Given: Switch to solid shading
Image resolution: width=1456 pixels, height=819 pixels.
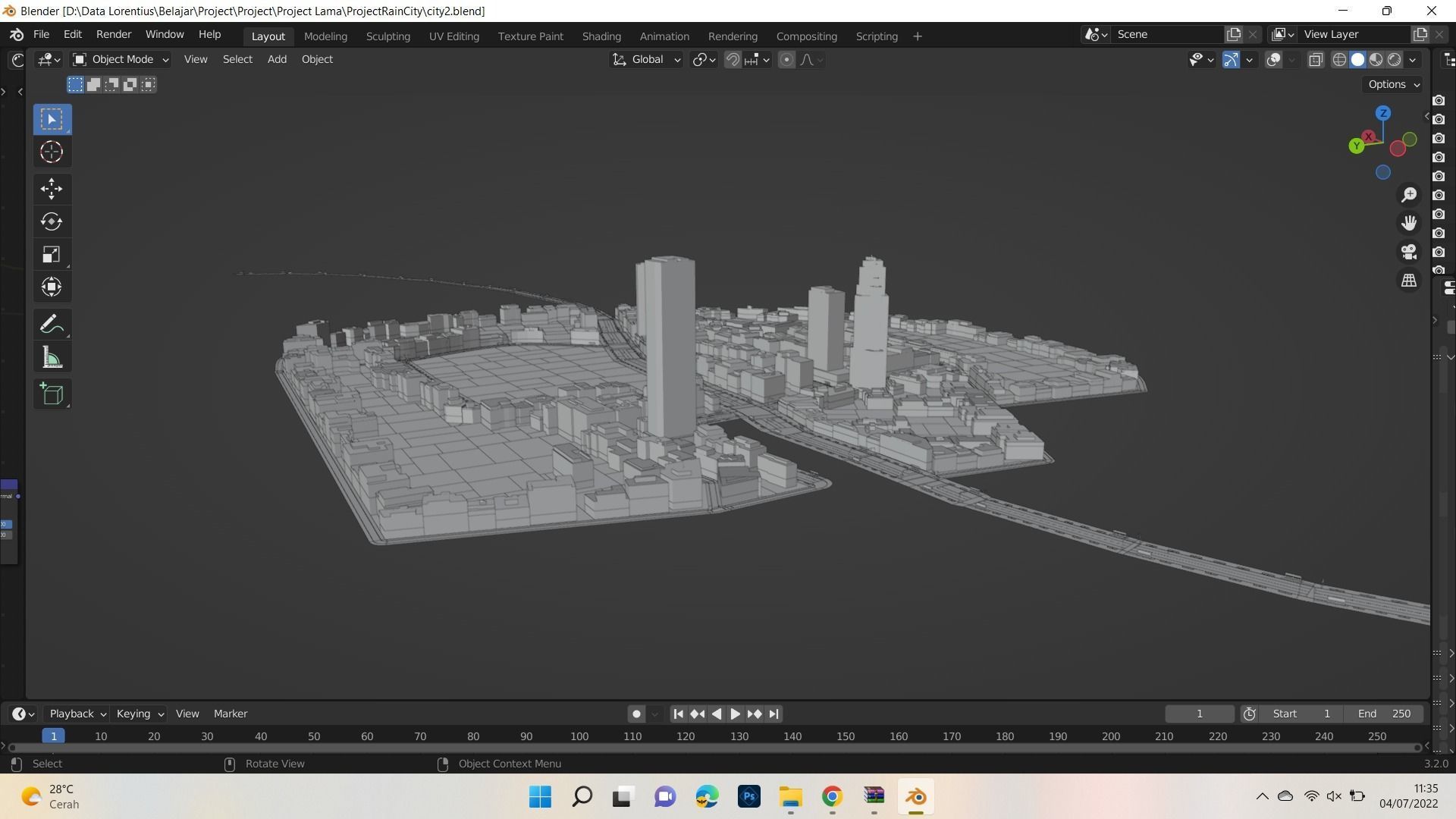Looking at the screenshot, I should [1358, 60].
